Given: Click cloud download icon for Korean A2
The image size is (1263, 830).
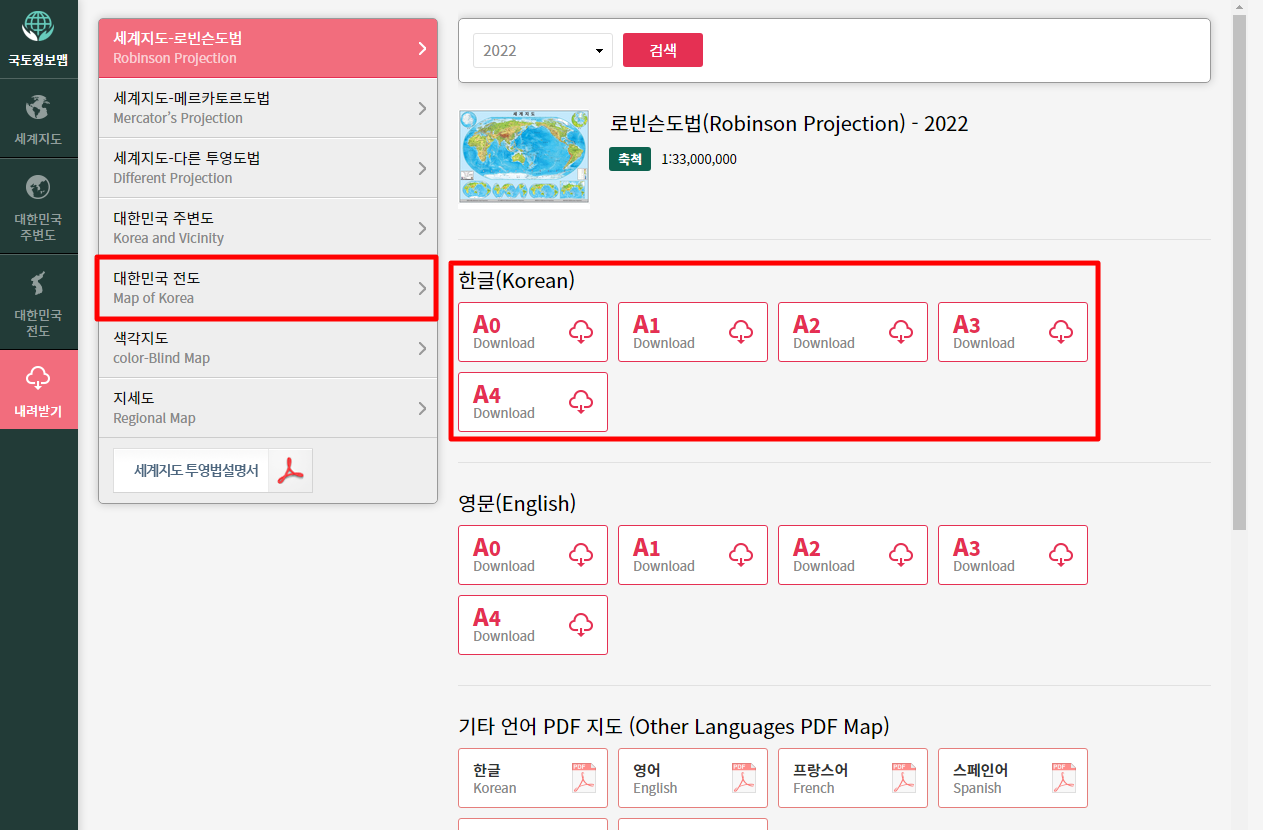Looking at the screenshot, I should tap(901, 332).
